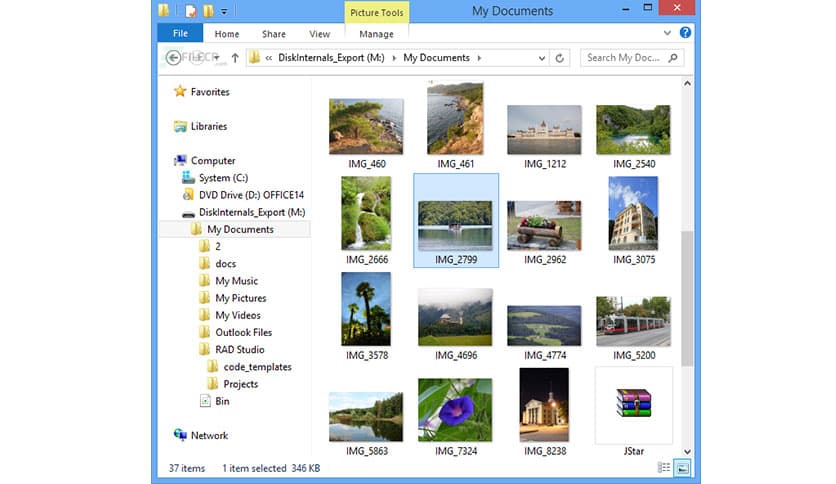Open the Quick Access Toolbar customize dropdown
Viewport: 836px width, 484px height.
(x=224, y=11)
